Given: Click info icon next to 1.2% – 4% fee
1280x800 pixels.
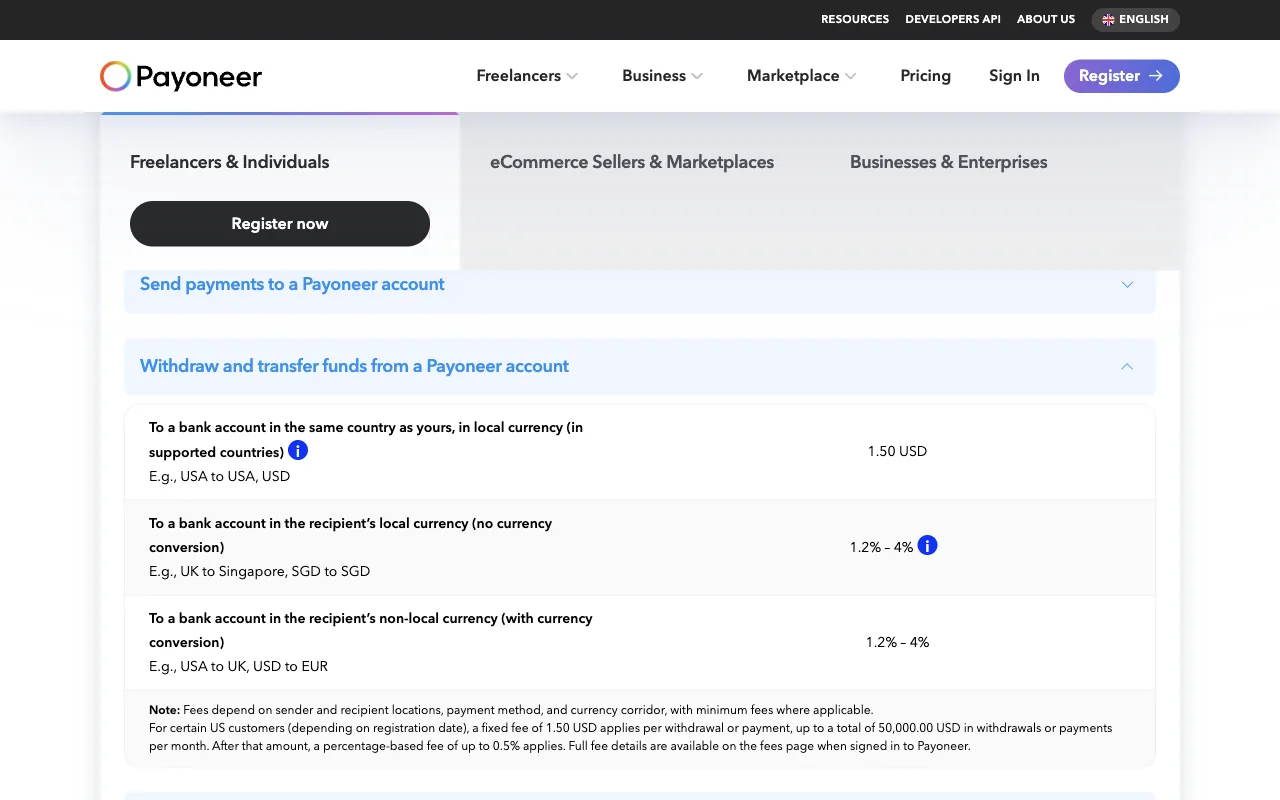Looking at the screenshot, I should [x=928, y=545].
